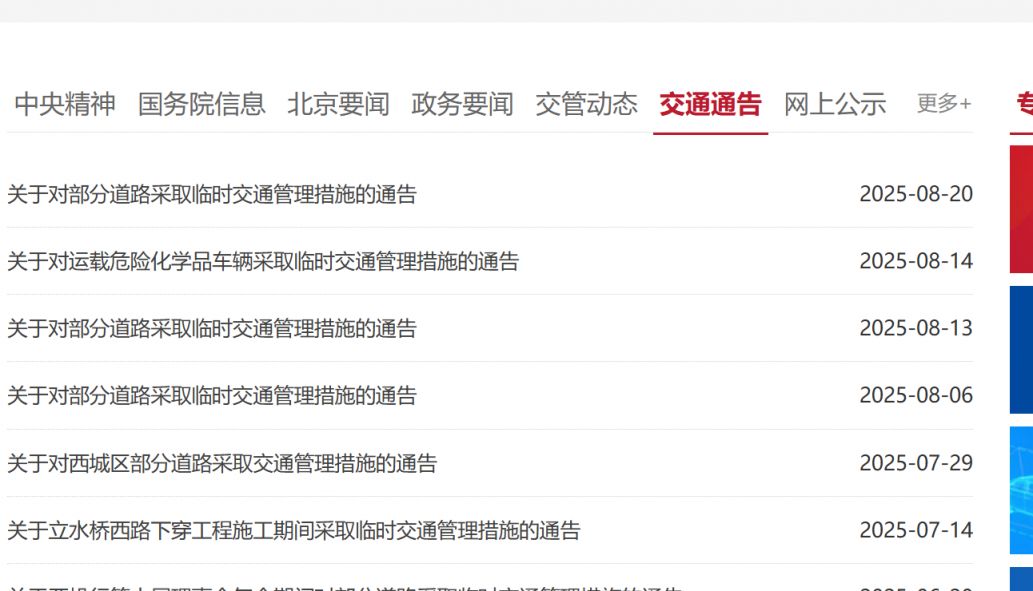This screenshot has width=1033, height=591.
Task: Switch to the 中央精神 tab
Action: [x=65, y=104]
